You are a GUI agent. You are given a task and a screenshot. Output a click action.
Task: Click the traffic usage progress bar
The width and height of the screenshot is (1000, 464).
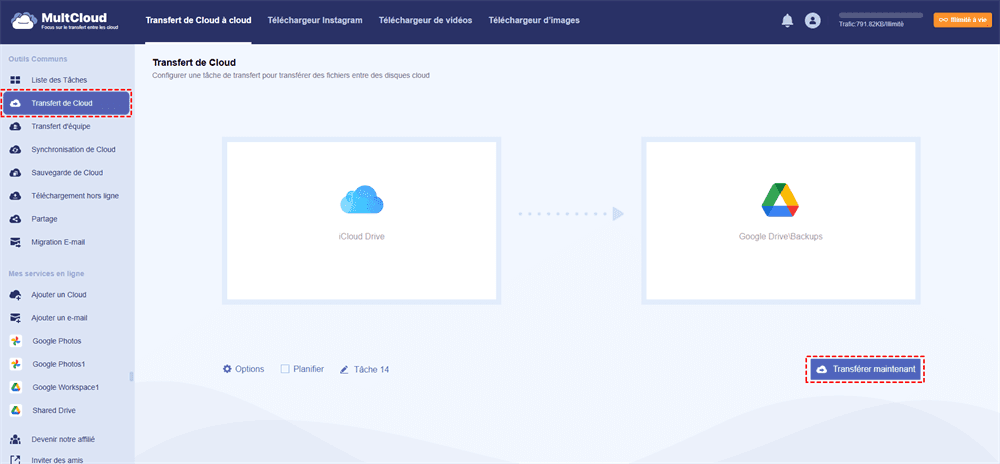(881, 14)
